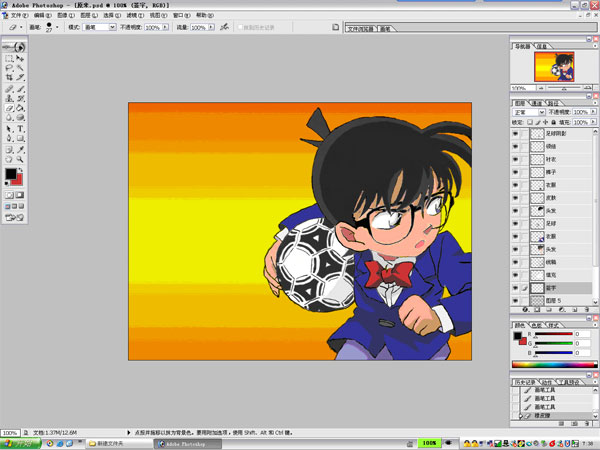
Task: Click Adobe Photoshop taskbar button
Action: [188, 443]
